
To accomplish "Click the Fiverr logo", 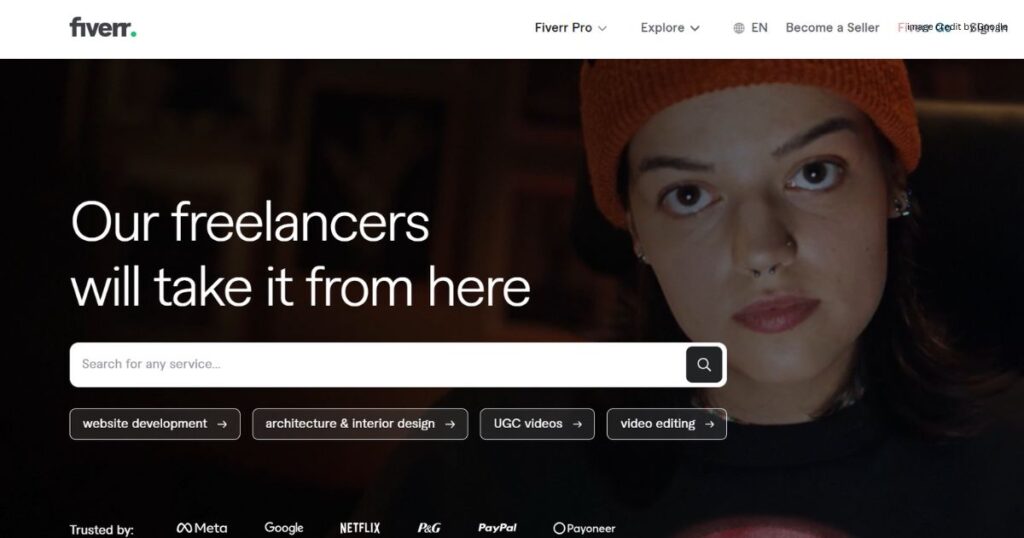I will (x=103, y=27).
